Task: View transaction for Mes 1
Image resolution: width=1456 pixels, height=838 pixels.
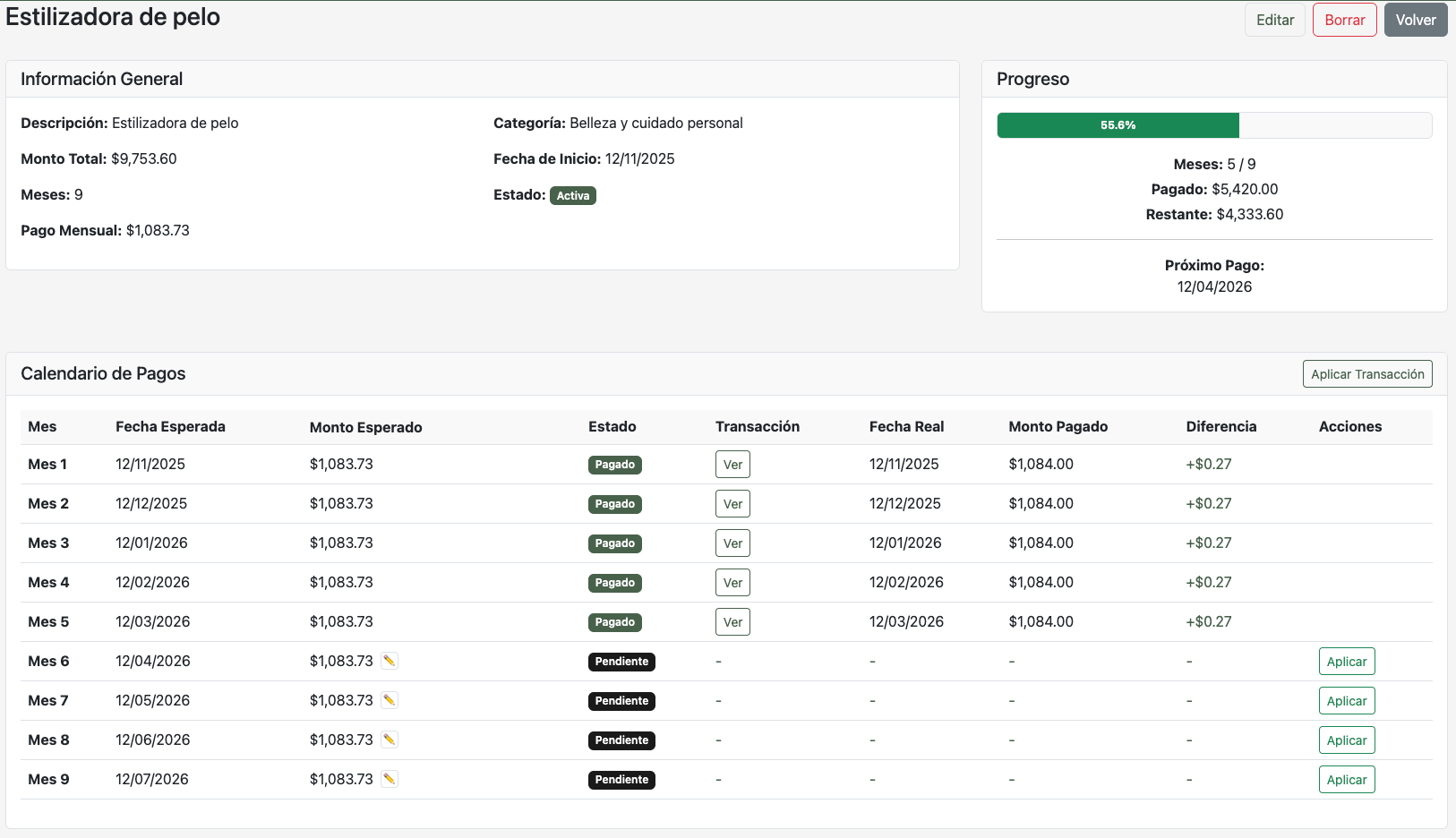Action: coord(732,465)
